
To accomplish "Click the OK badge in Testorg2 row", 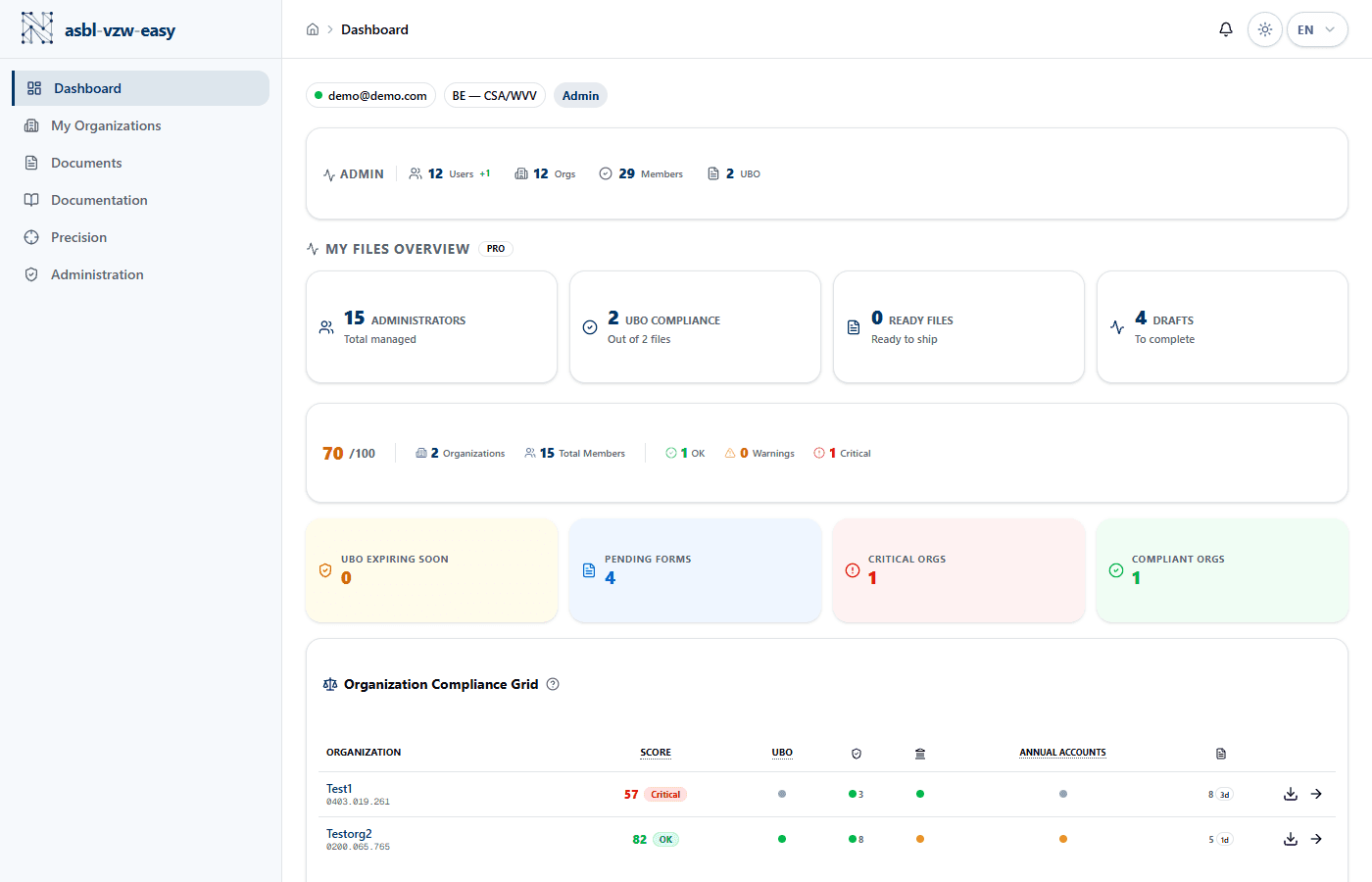I will click(665, 840).
